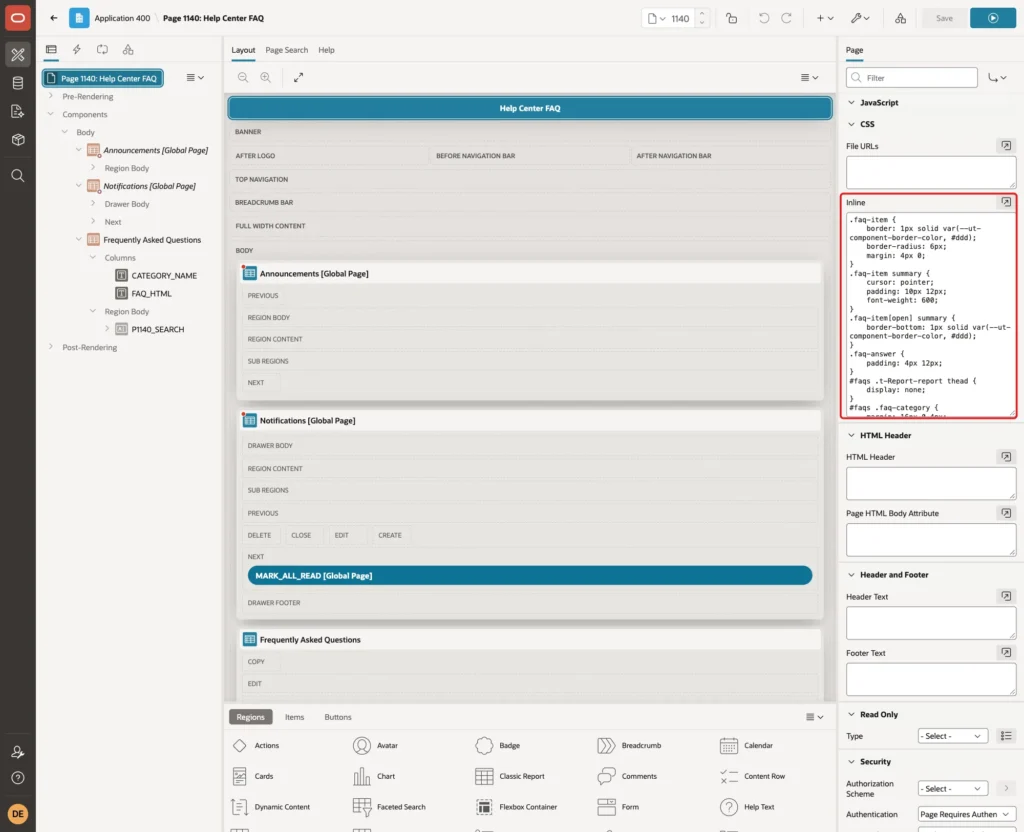Select the FAQ_HTML column in tree

tap(152, 293)
